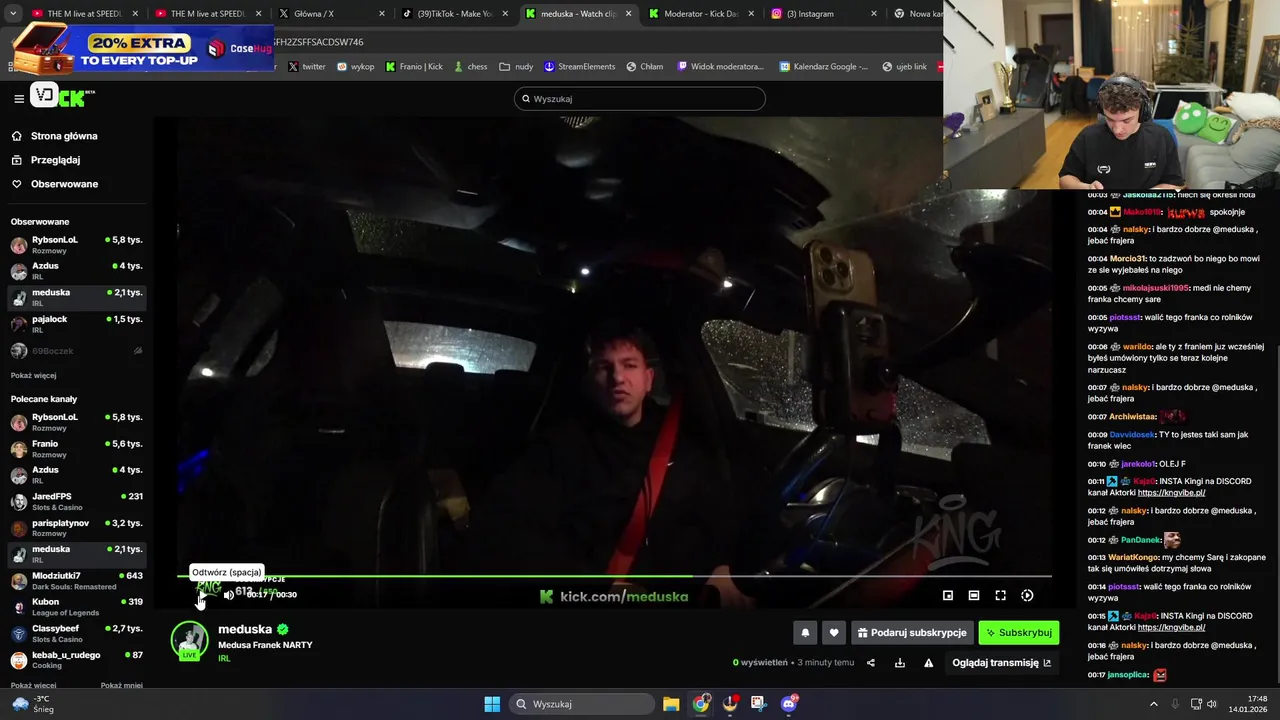
Task: Open the StreamElements bookmark
Action: 580,66
